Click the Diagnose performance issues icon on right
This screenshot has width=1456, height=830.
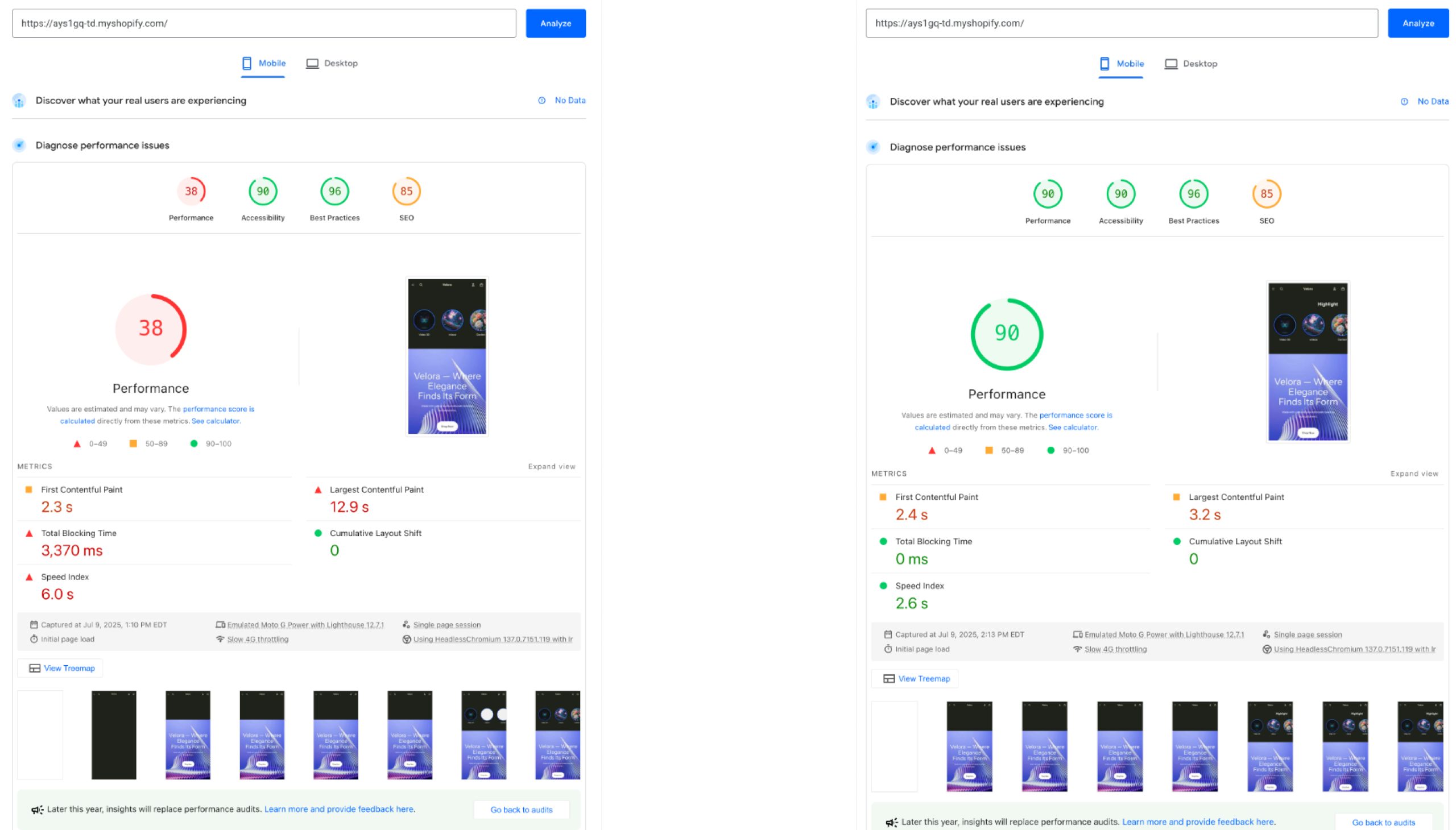(x=872, y=147)
